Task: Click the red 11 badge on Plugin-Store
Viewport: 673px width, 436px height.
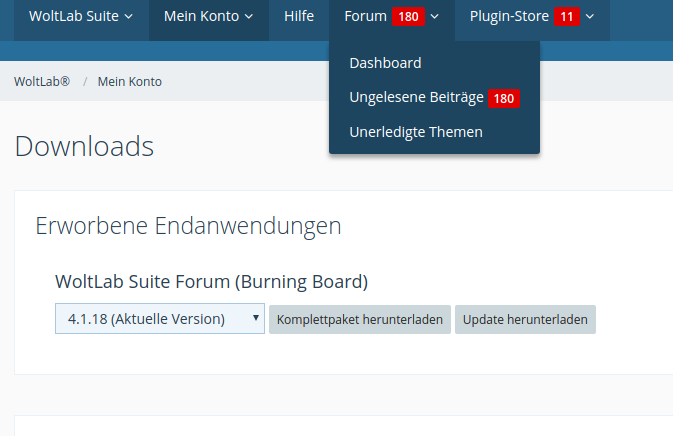Action: 567,17
